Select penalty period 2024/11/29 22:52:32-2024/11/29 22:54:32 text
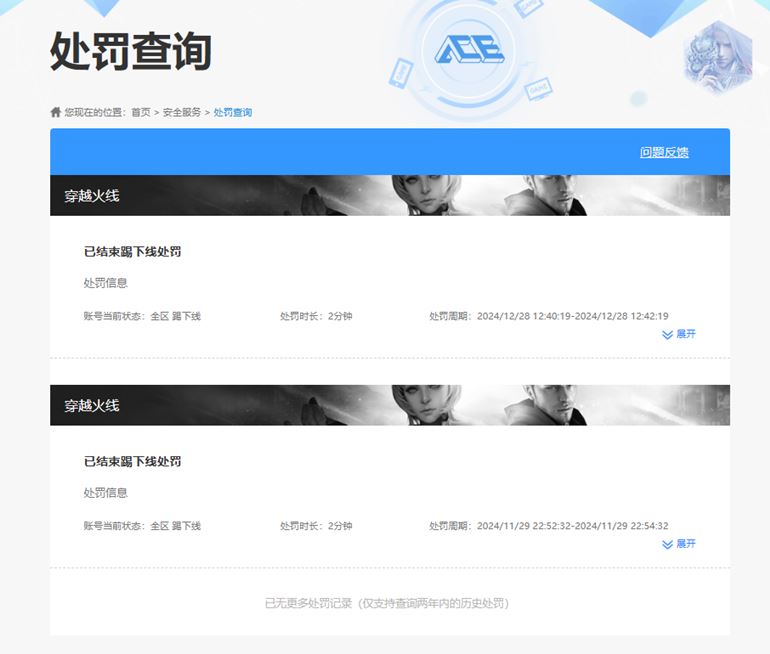 click(573, 526)
